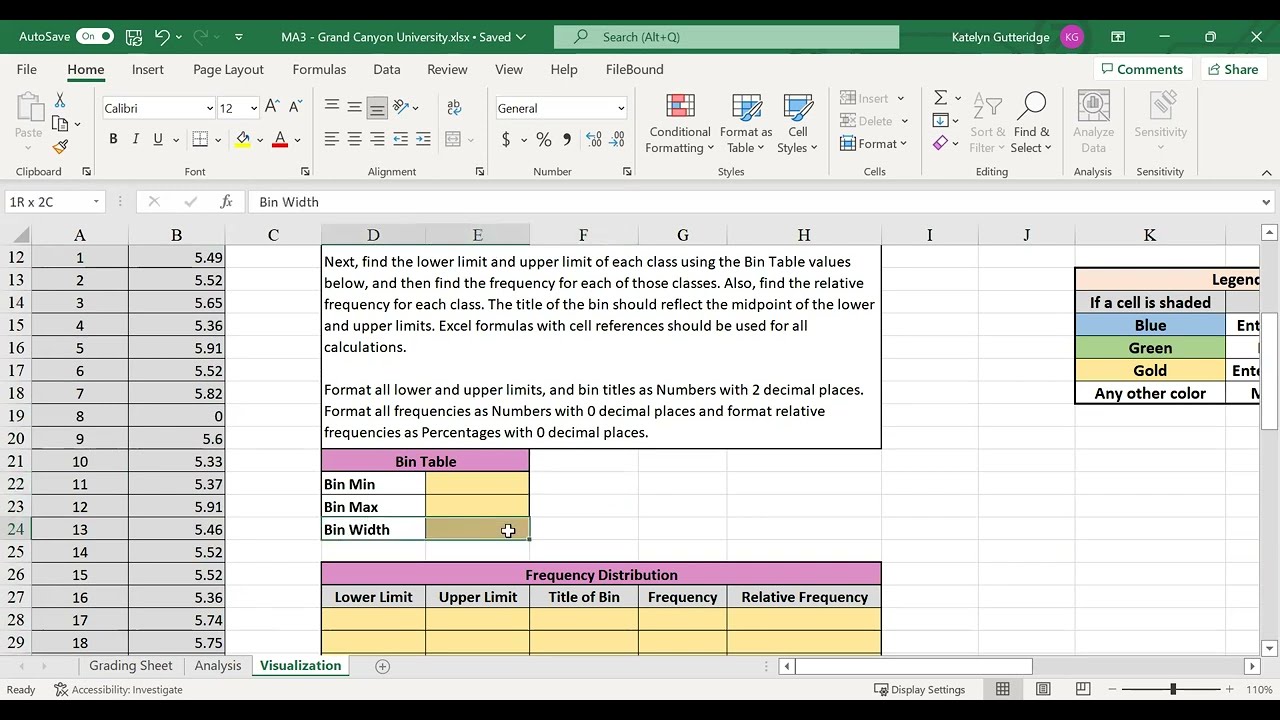Expand the Cell Styles gallery
Viewport: 1280px width, 720px height.
click(798, 124)
